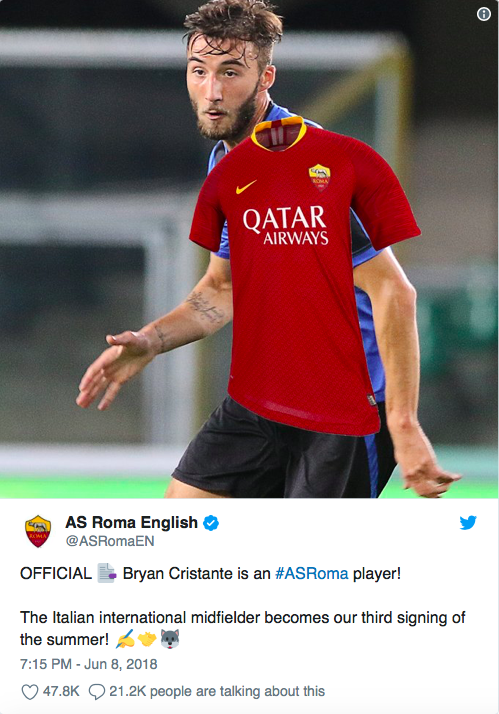This screenshot has height=714, width=499.
Task: Click the Roma crest on the jersey
Action: 320,178
